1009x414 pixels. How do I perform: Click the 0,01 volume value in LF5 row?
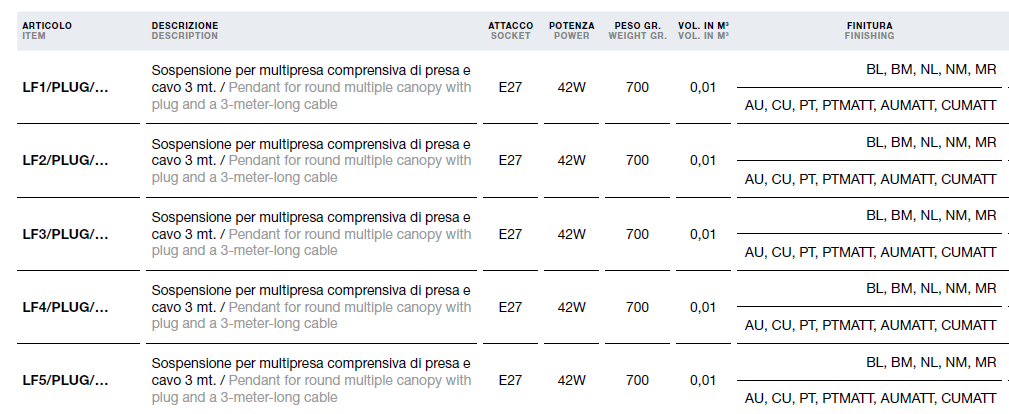(x=703, y=381)
